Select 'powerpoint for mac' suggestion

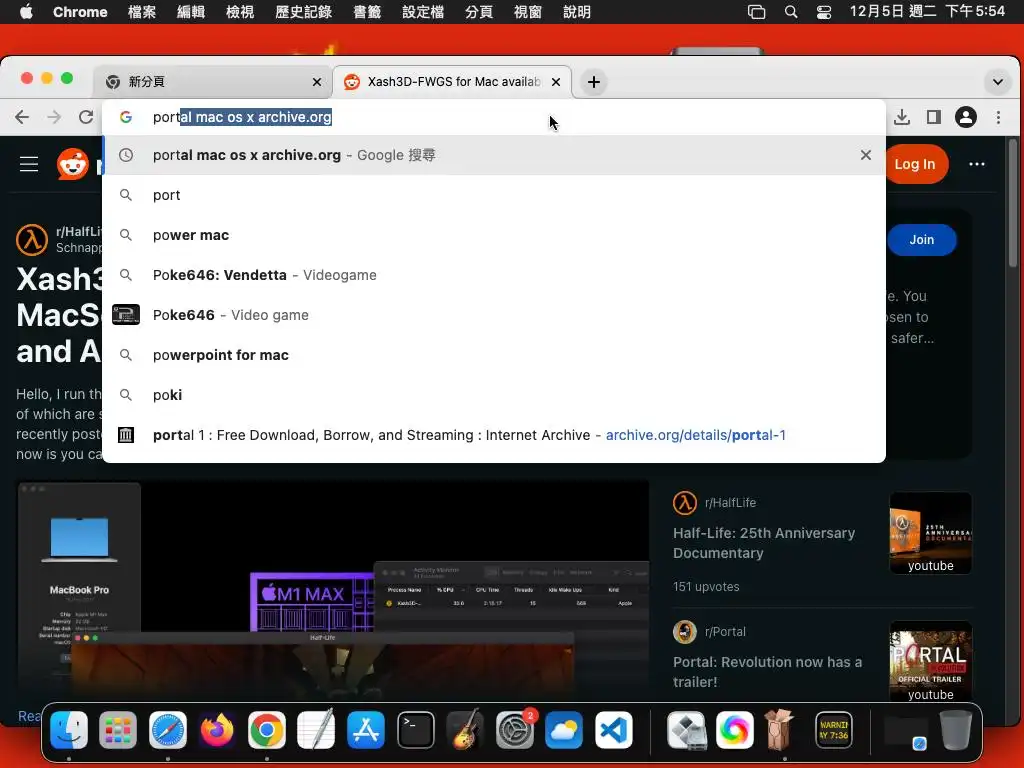click(493, 355)
